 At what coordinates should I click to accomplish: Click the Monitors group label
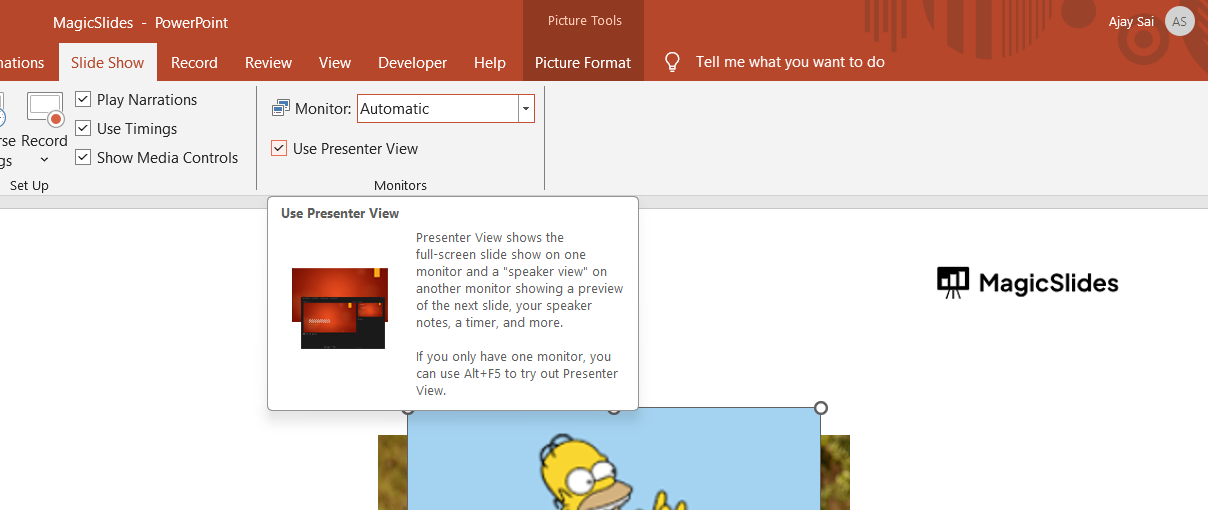coord(400,186)
